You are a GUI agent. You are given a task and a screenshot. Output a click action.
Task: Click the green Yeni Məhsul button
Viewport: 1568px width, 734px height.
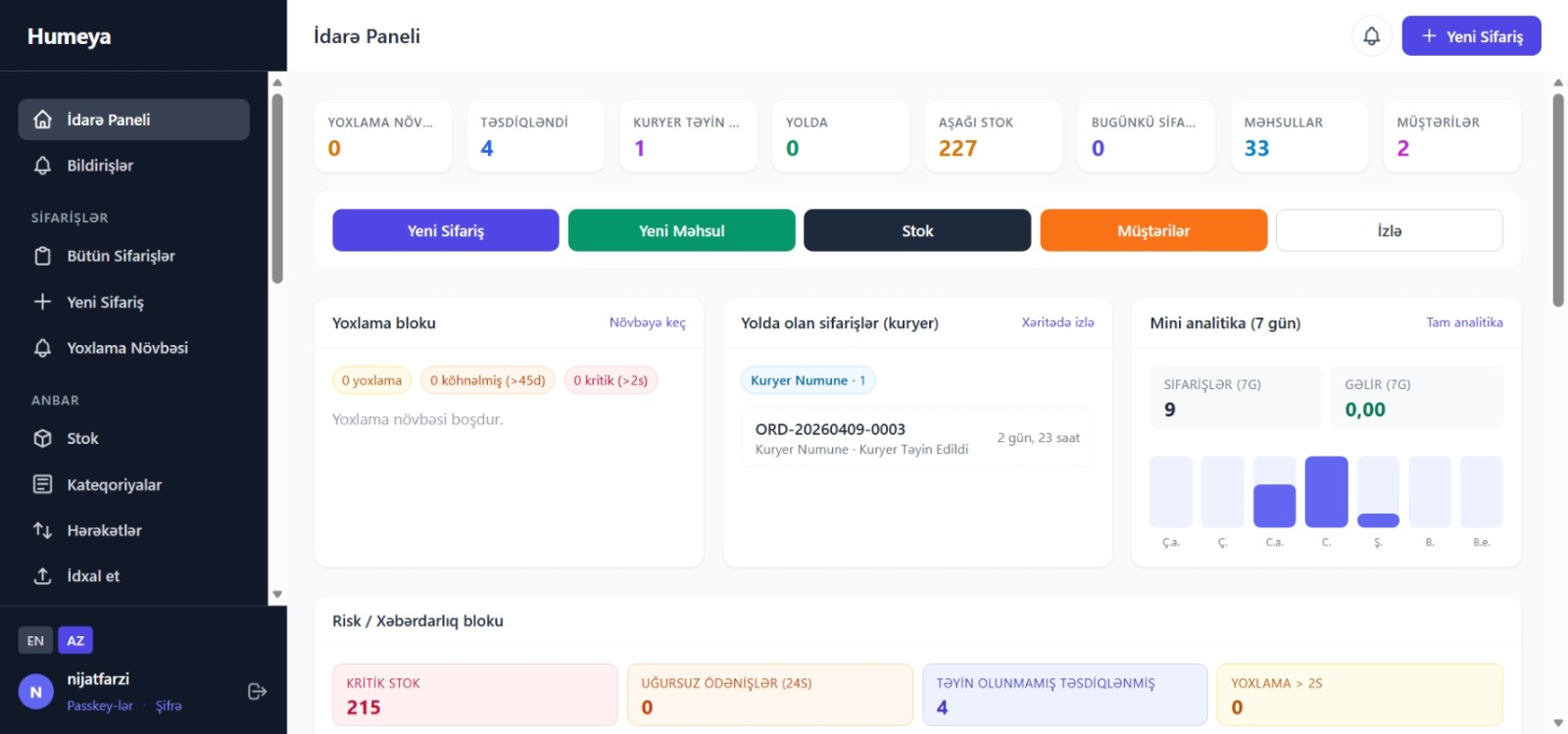point(682,230)
